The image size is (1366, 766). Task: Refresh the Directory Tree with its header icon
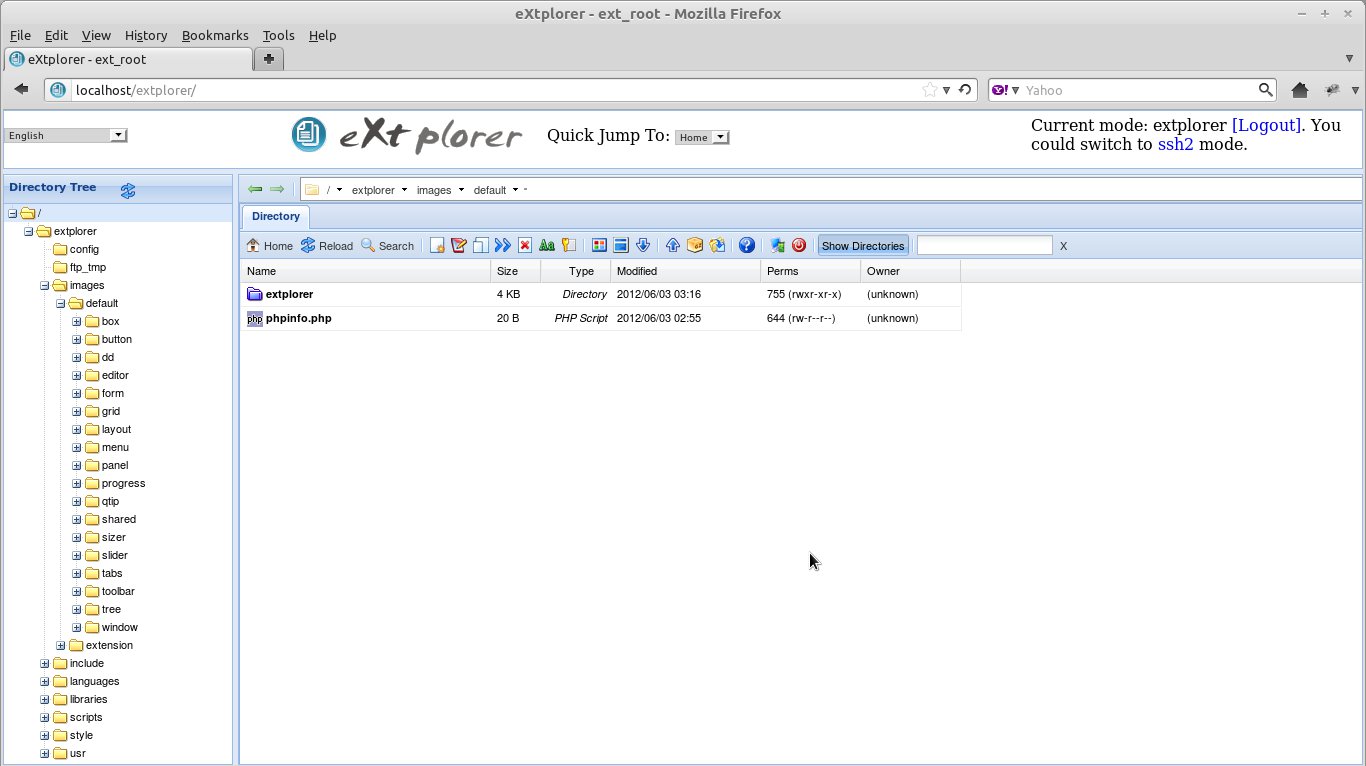click(x=128, y=190)
